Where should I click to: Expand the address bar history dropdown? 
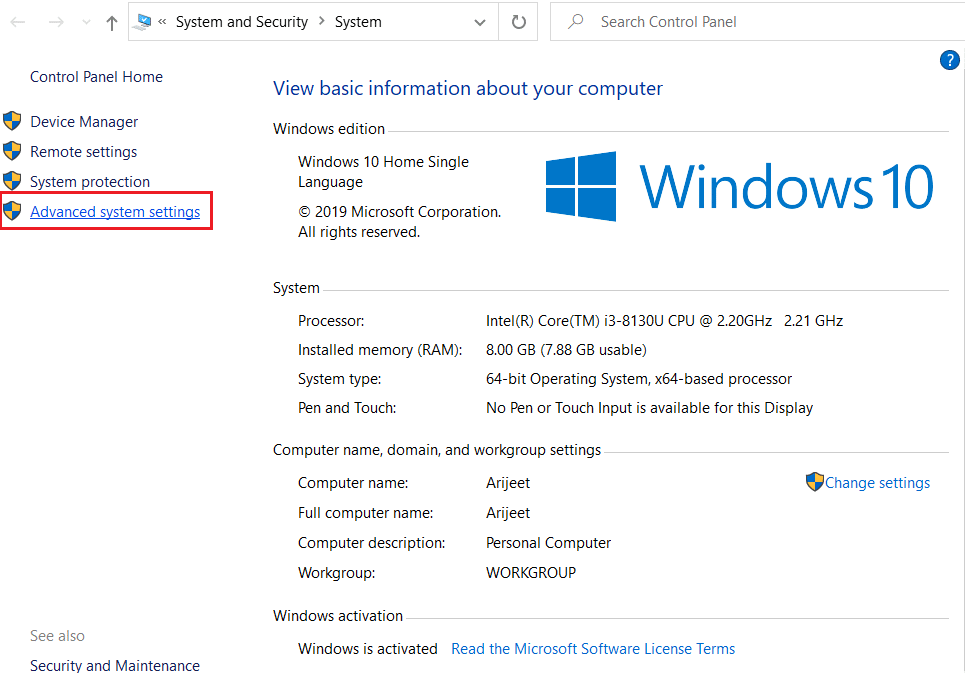click(480, 22)
